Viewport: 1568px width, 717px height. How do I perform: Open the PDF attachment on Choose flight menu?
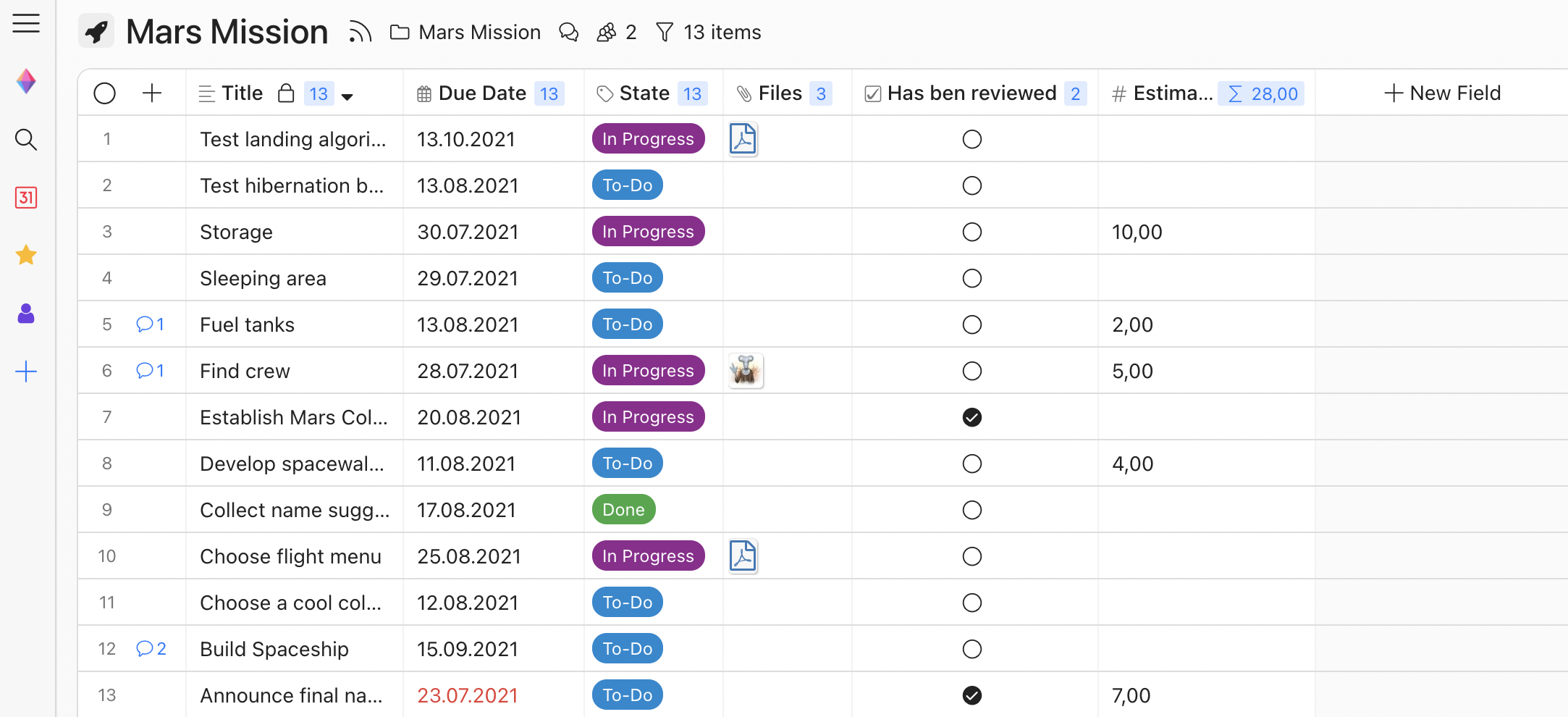(x=742, y=556)
